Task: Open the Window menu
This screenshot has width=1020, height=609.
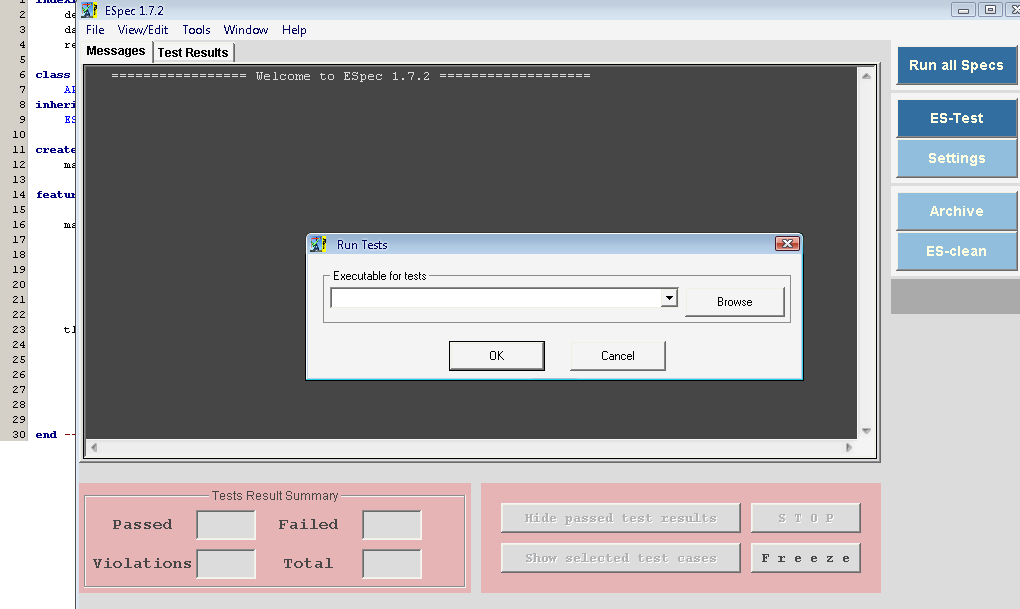Action: tap(246, 30)
